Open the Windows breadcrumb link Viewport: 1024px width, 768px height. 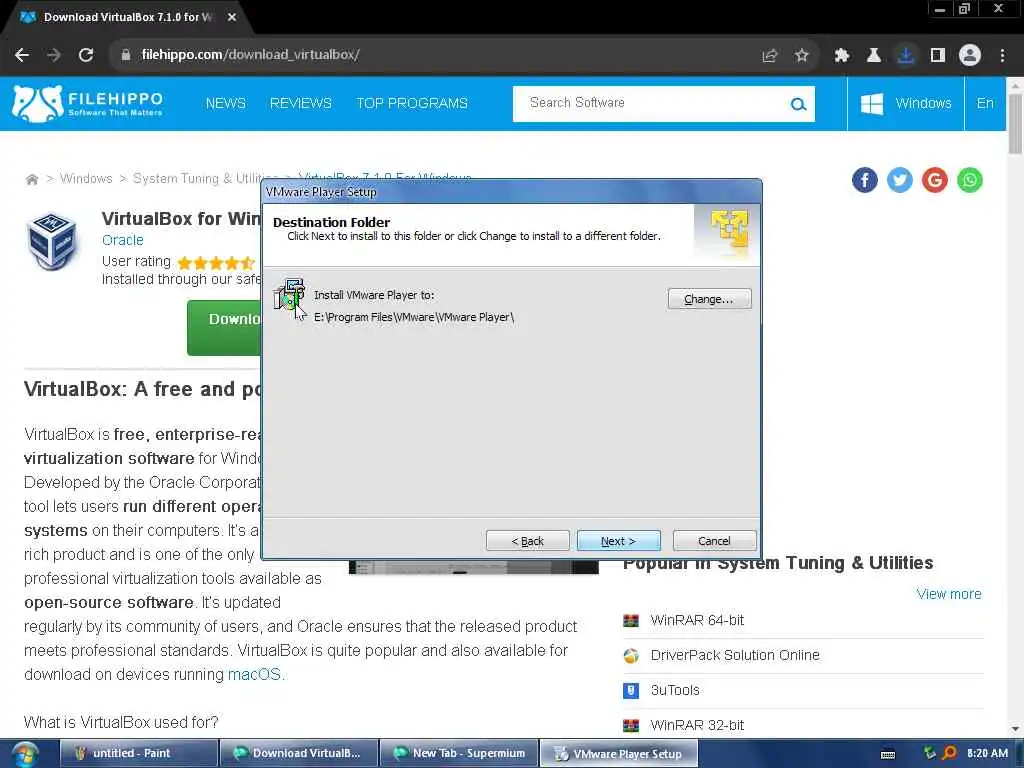pyautogui.click(x=86, y=178)
